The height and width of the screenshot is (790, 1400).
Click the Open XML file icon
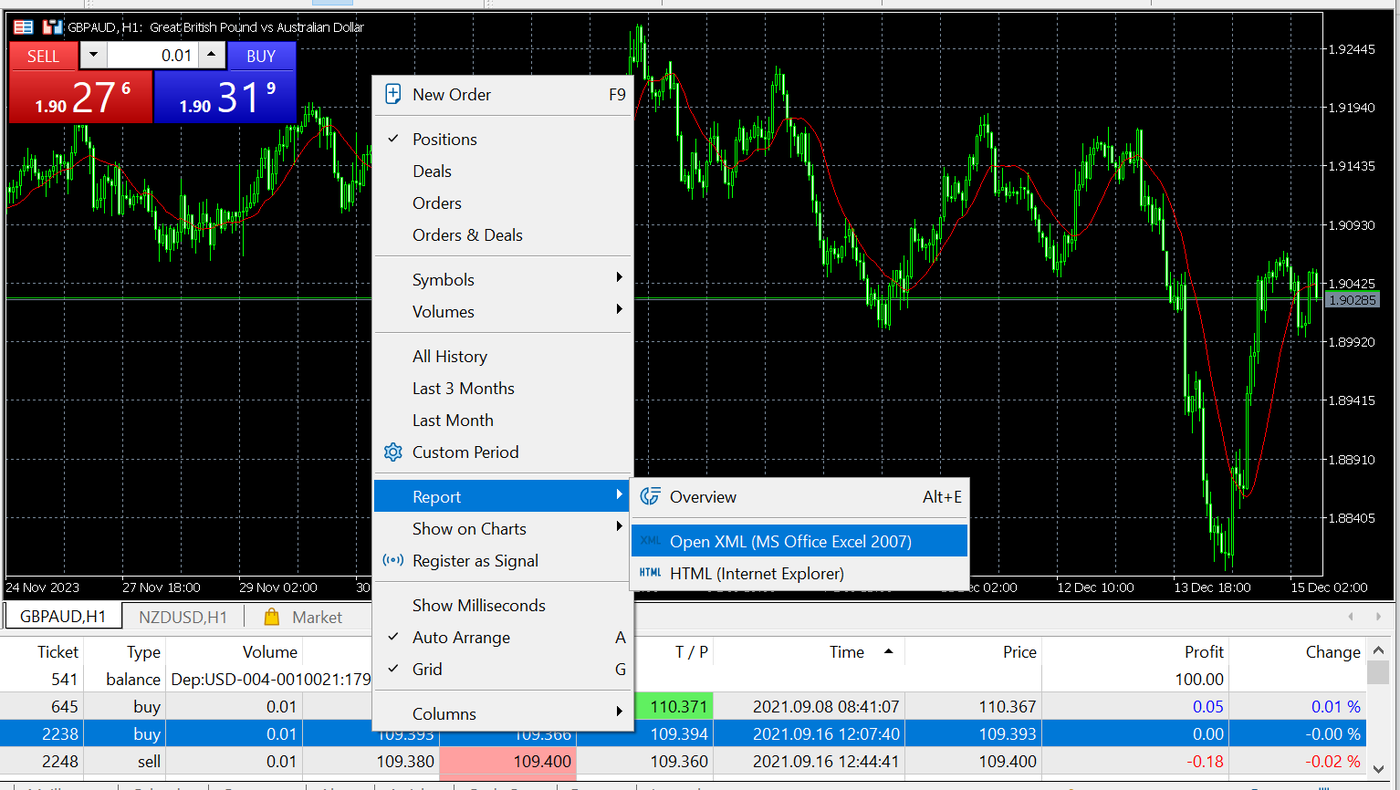650,541
